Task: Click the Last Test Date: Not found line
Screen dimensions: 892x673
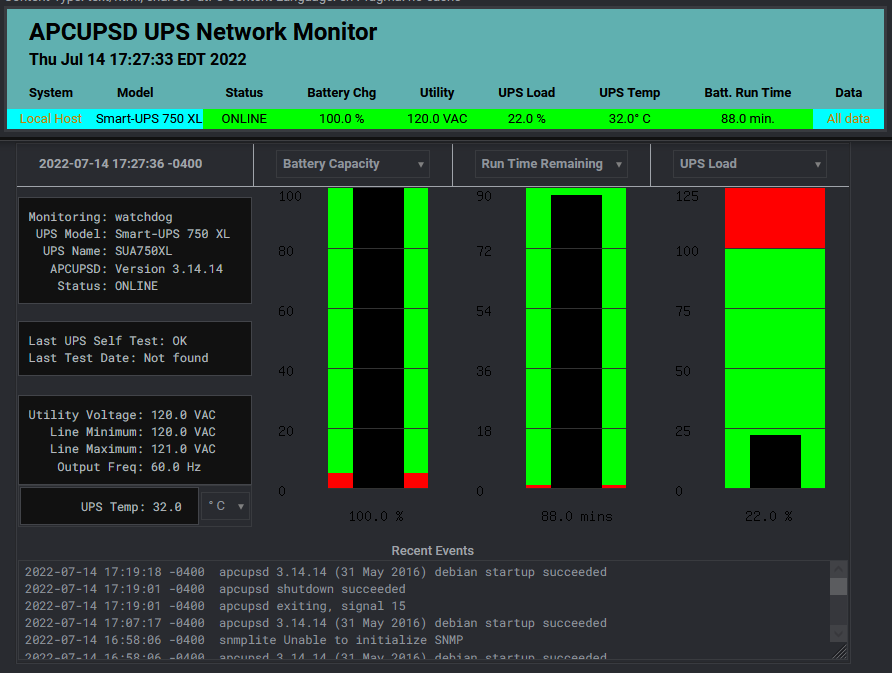Action: pos(118,358)
